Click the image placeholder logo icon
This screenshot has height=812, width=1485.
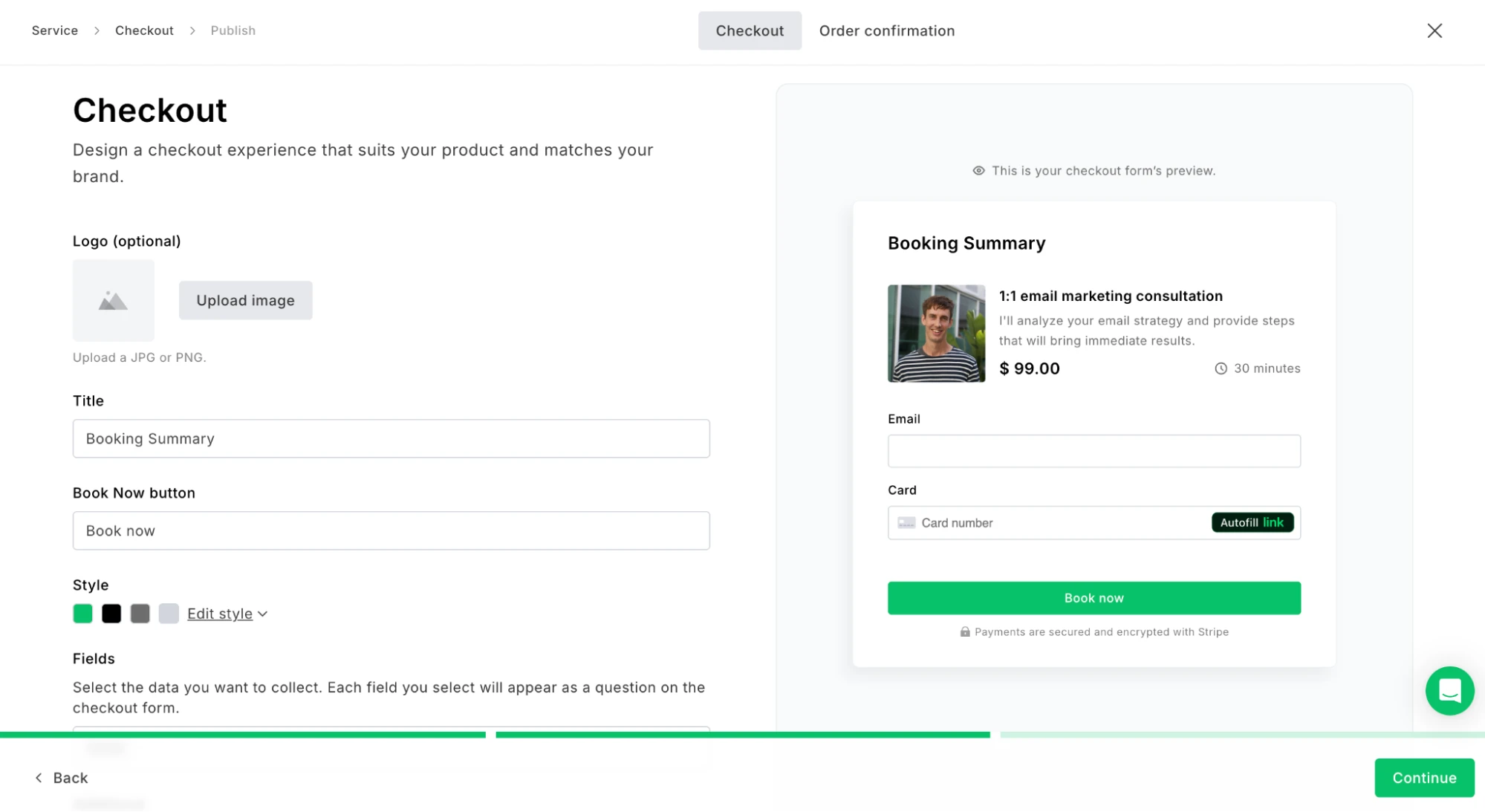113,300
